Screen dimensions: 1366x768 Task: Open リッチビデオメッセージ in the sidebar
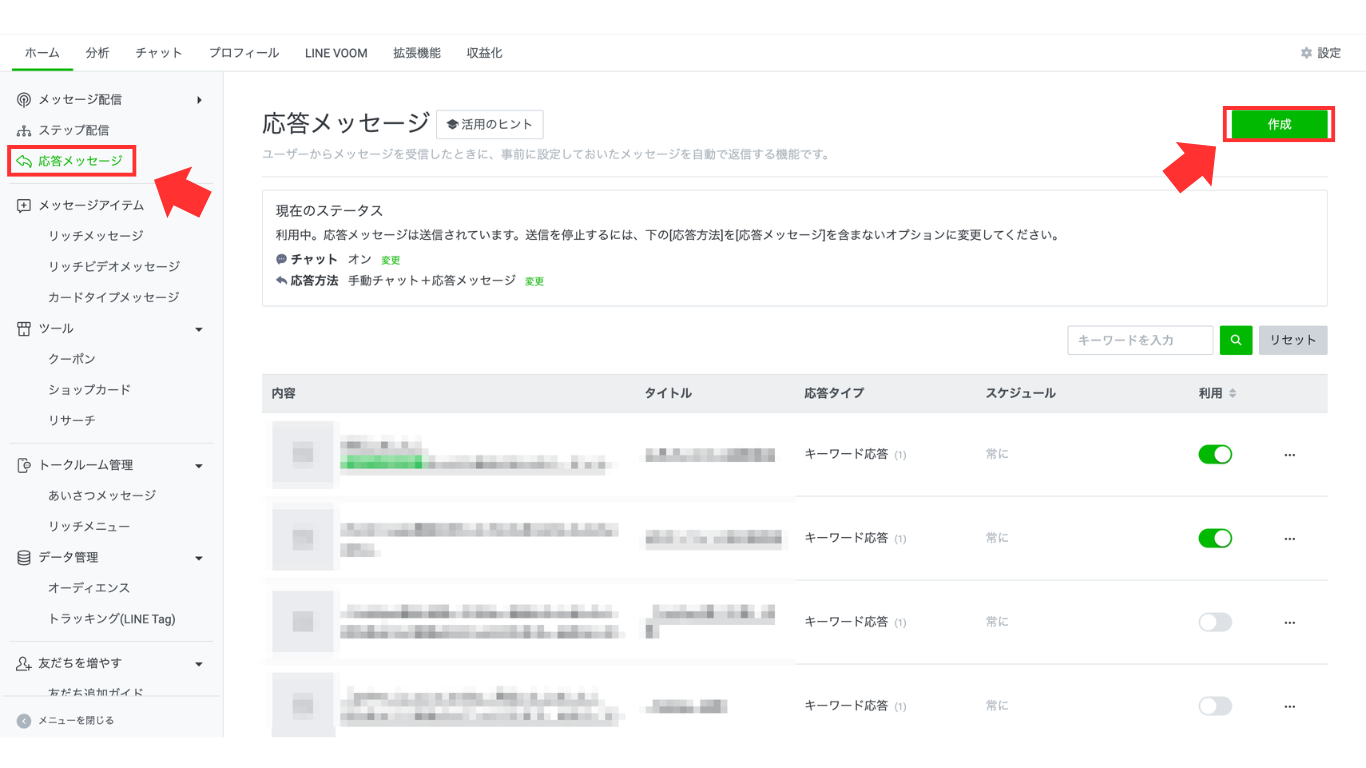[114, 267]
